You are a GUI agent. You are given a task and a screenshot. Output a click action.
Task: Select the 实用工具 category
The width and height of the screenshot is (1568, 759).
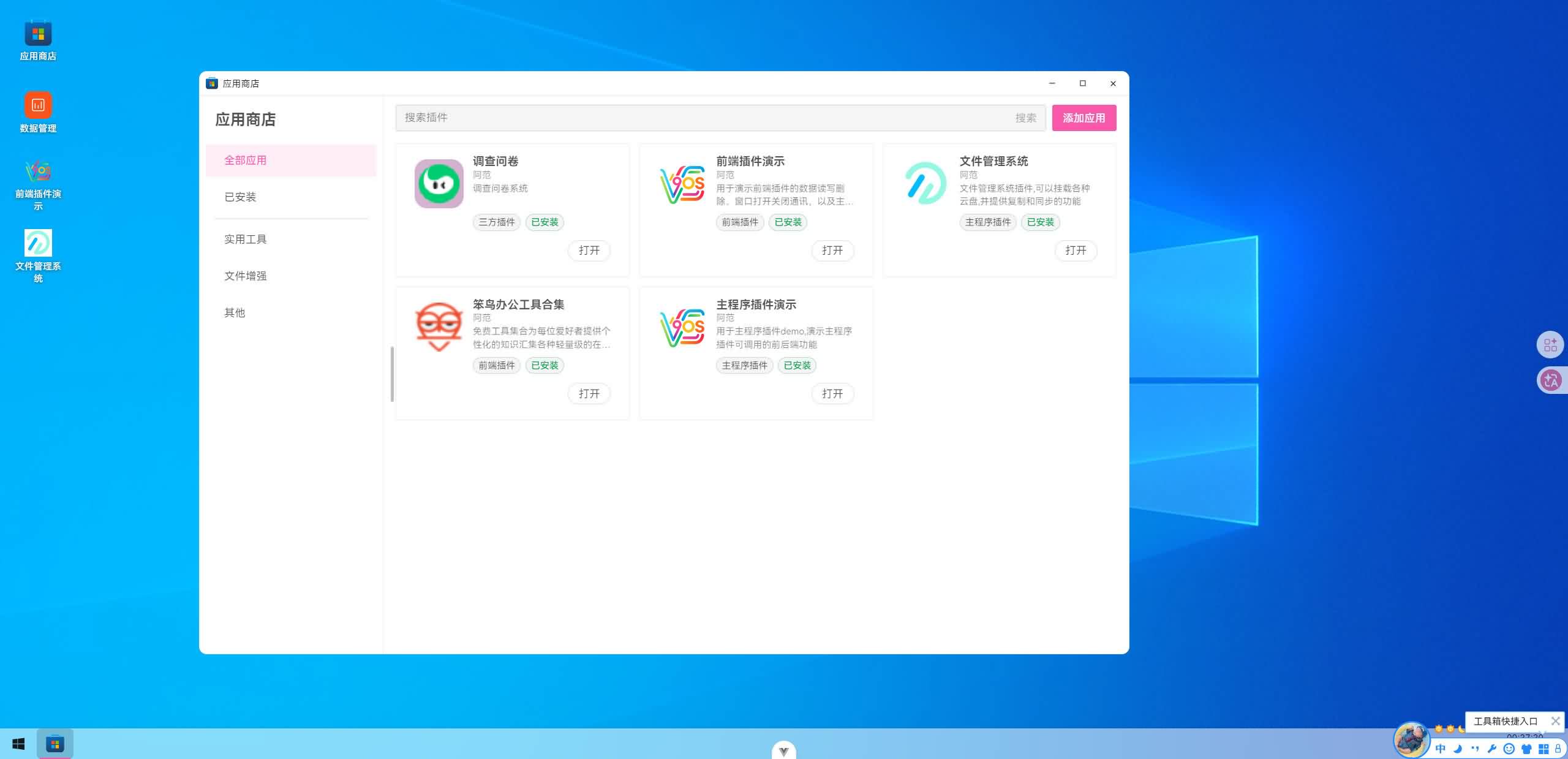click(x=291, y=240)
